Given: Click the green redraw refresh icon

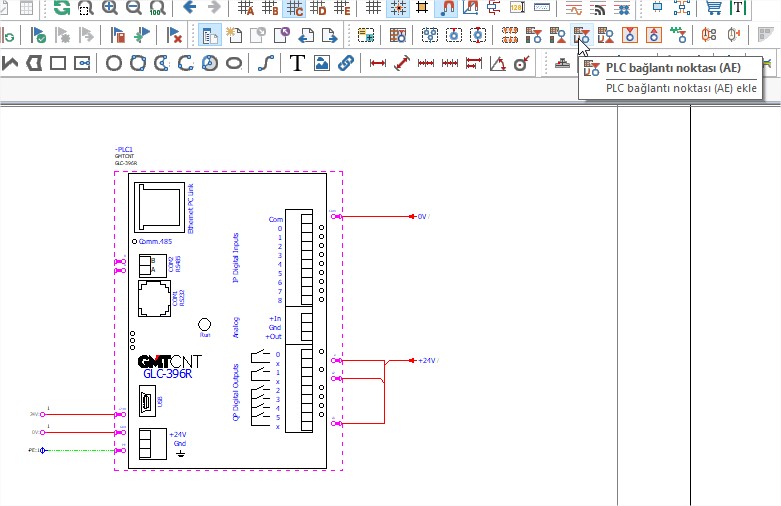Looking at the screenshot, I should coord(62,7).
